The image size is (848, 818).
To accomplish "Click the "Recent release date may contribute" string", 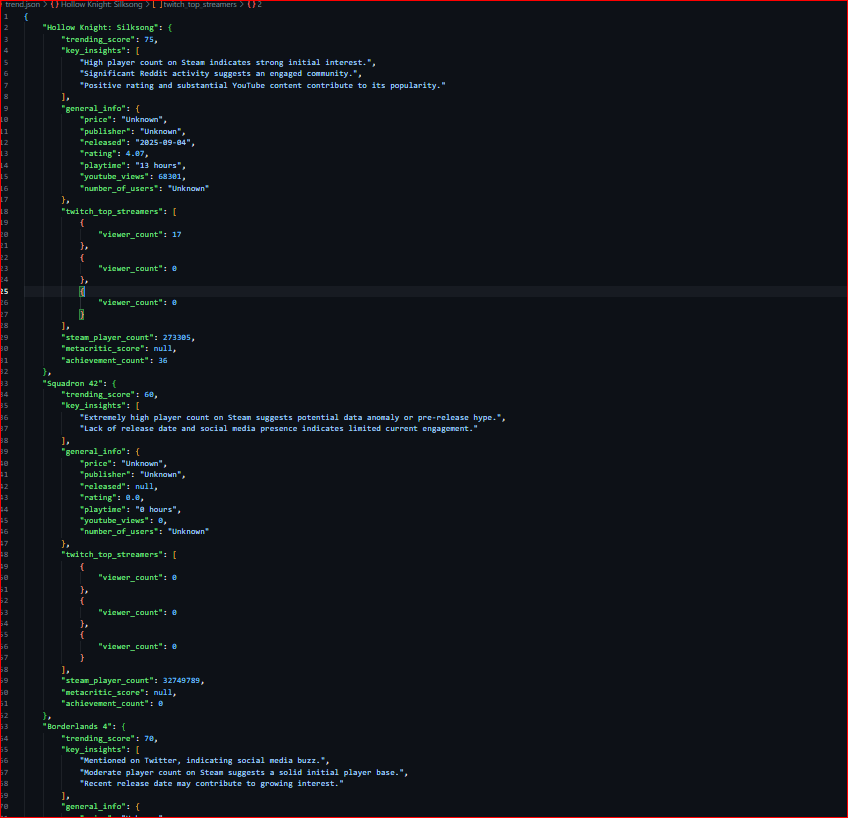I will pos(211,783).
